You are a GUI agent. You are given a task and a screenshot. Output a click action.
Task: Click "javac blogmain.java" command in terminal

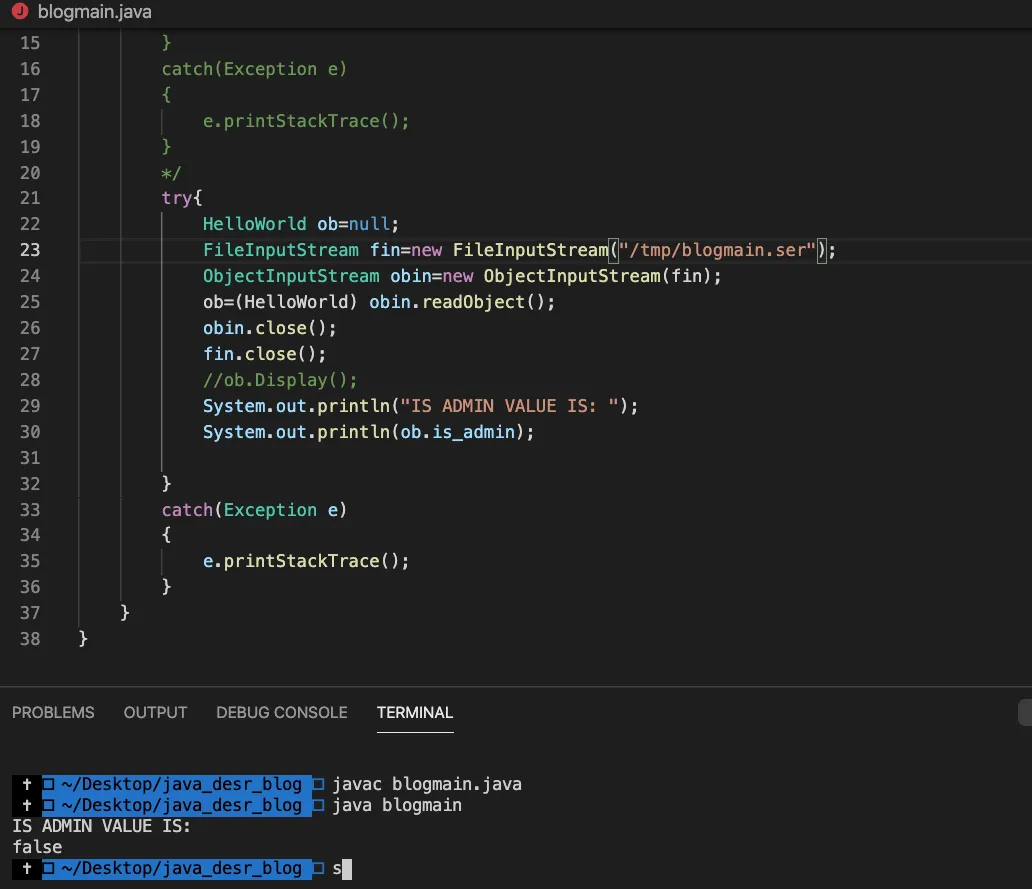tap(427, 784)
